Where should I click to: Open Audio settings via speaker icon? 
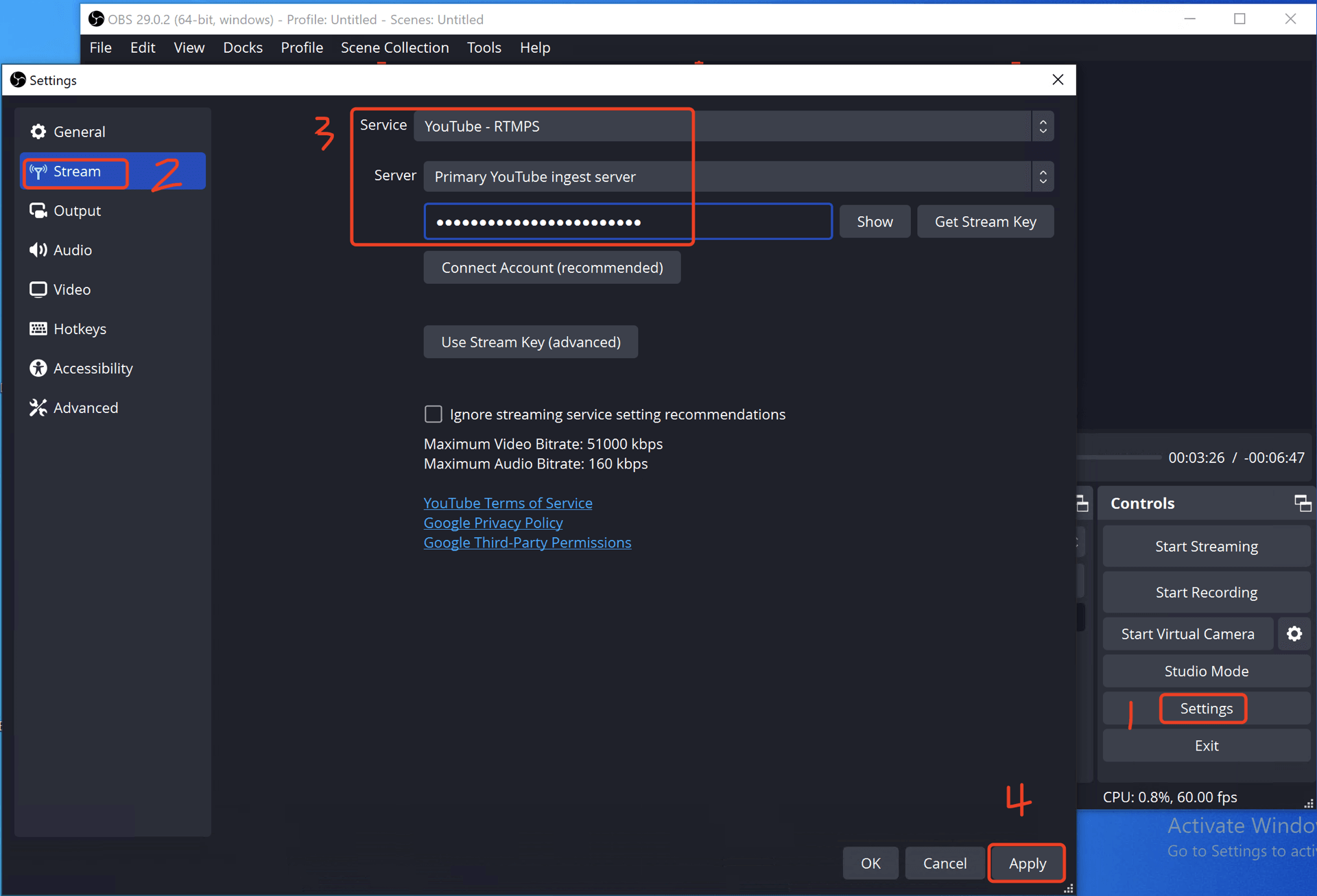point(38,250)
